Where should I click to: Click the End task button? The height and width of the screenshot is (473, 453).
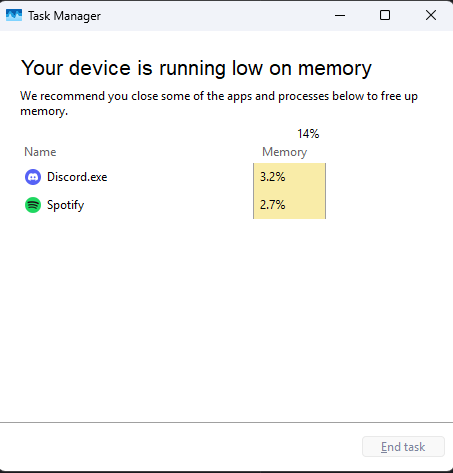point(403,447)
